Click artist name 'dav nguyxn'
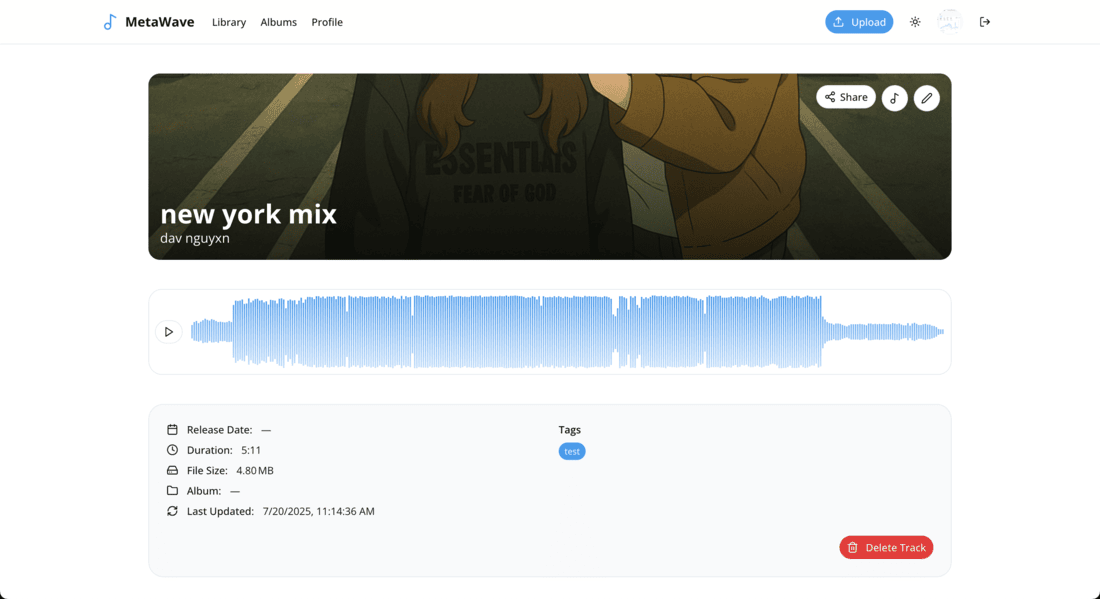1100x599 pixels. tap(194, 238)
